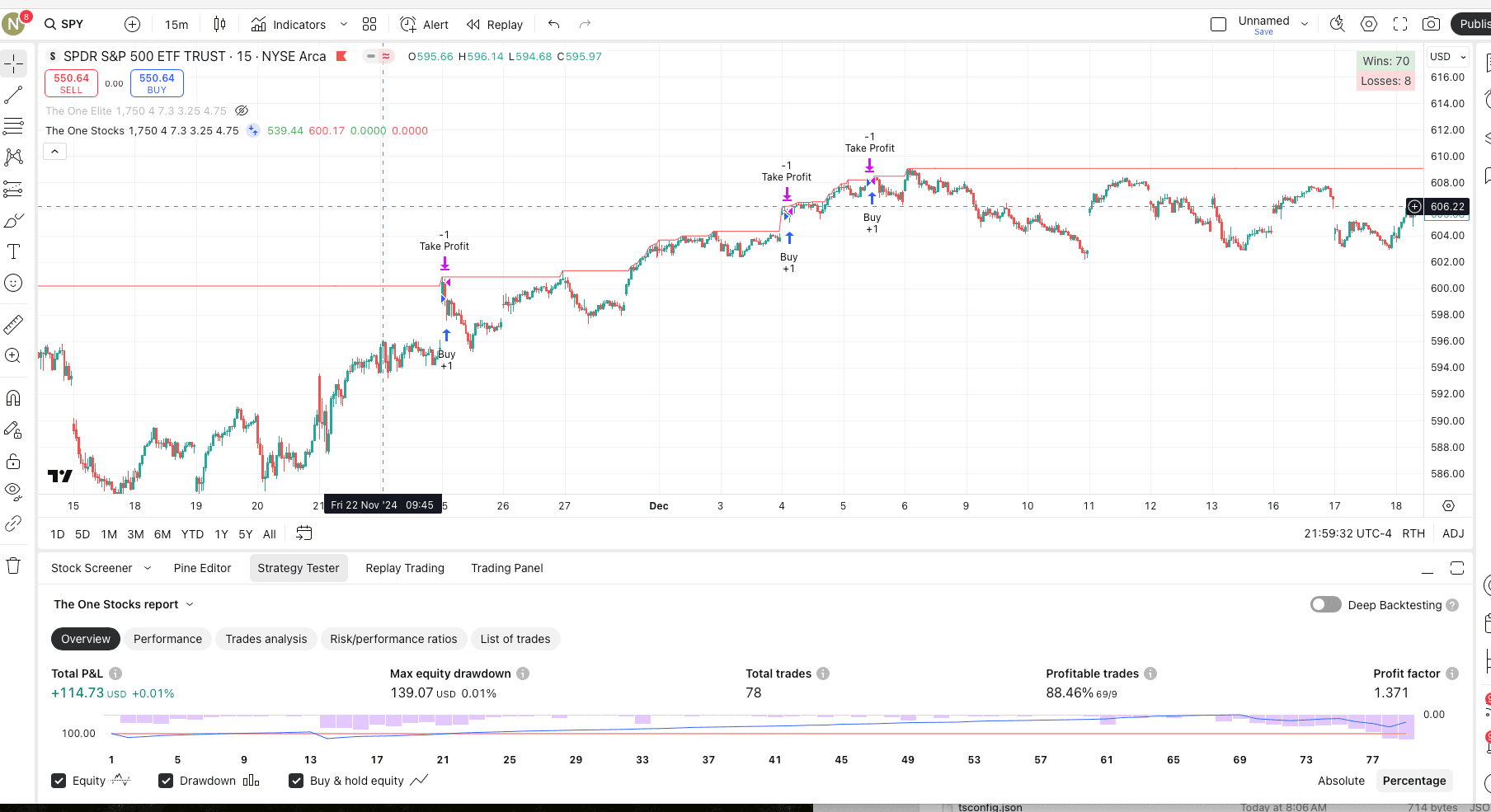Toggle ADJ price adjustment
This screenshot has height=812, width=1491.
coord(1453,533)
